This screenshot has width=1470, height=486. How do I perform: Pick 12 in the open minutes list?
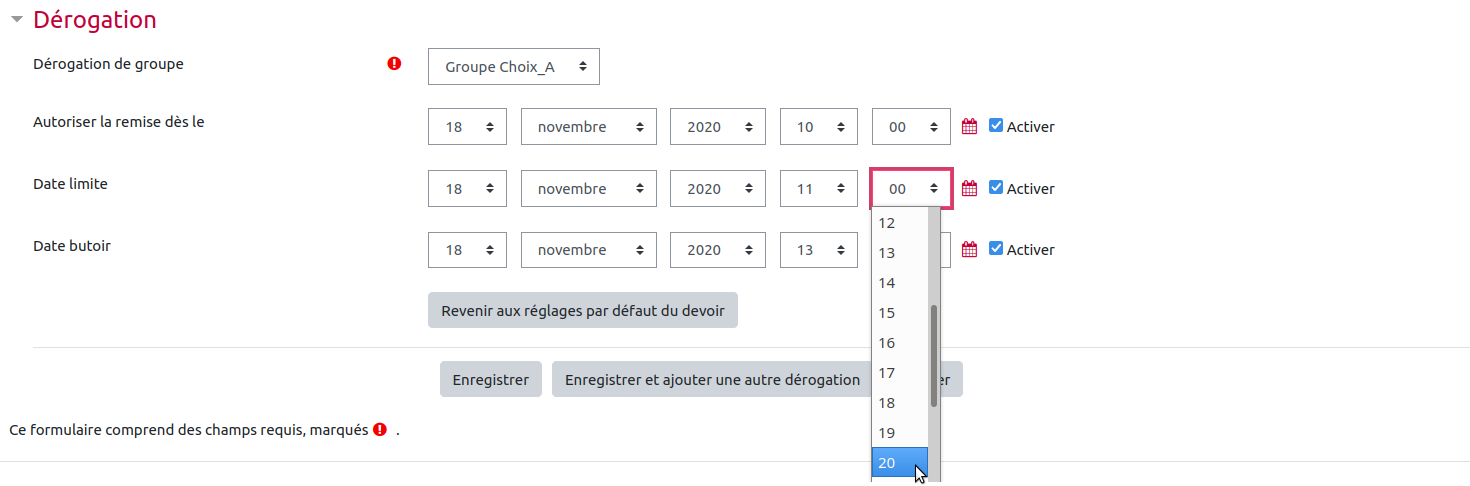pyautogui.click(x=898, y=223)
